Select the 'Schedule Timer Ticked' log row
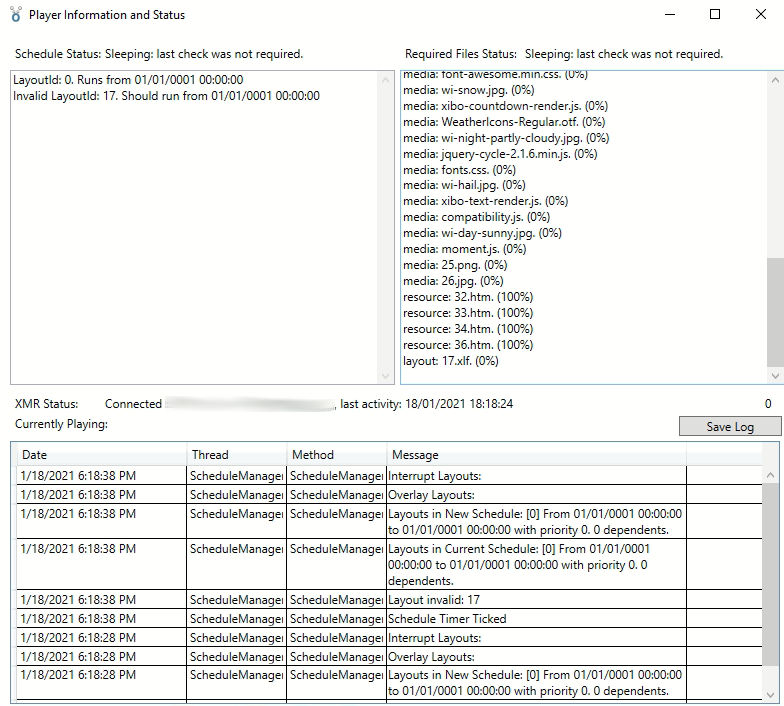The image size is (784, 706). point(447,619)
